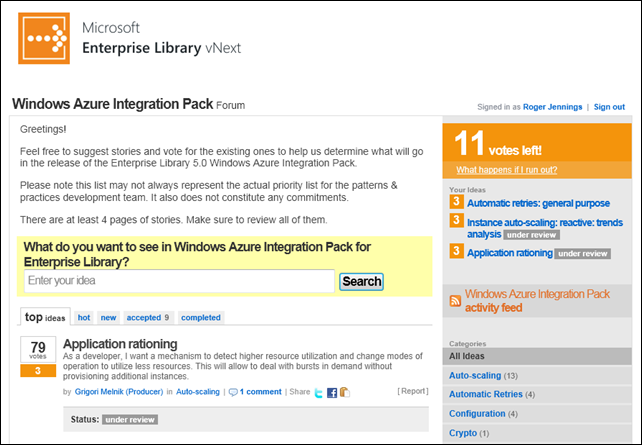The height and width of the screenshot is (445, 642).
Task: Report the Application rationing idea
Action: (412, 391)
